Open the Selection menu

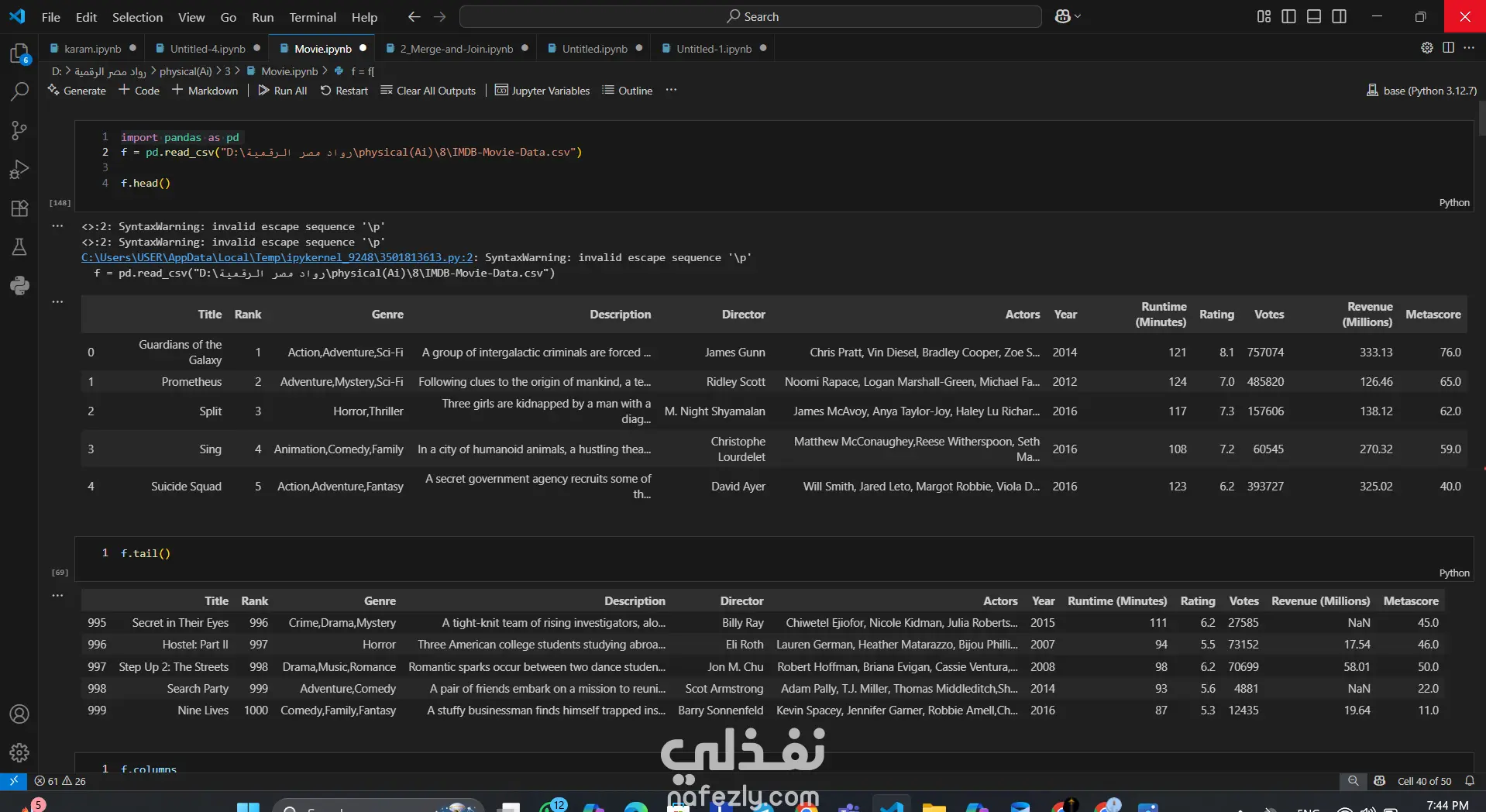[x=137, y=17]
